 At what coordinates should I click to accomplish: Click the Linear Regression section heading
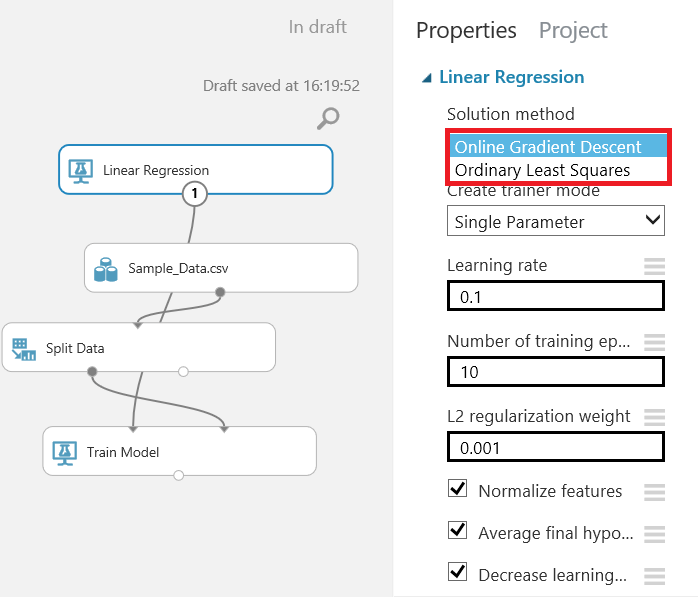(511, 77)
